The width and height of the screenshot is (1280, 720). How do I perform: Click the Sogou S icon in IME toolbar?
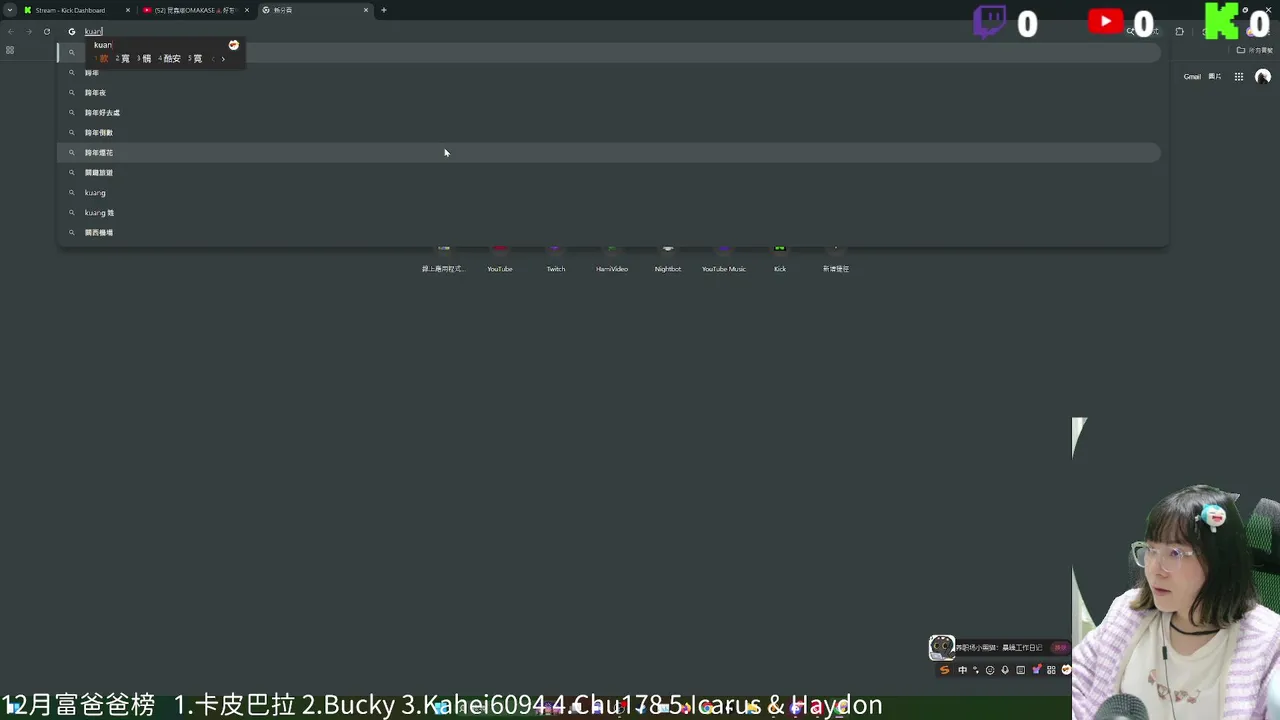coord(945,670)
